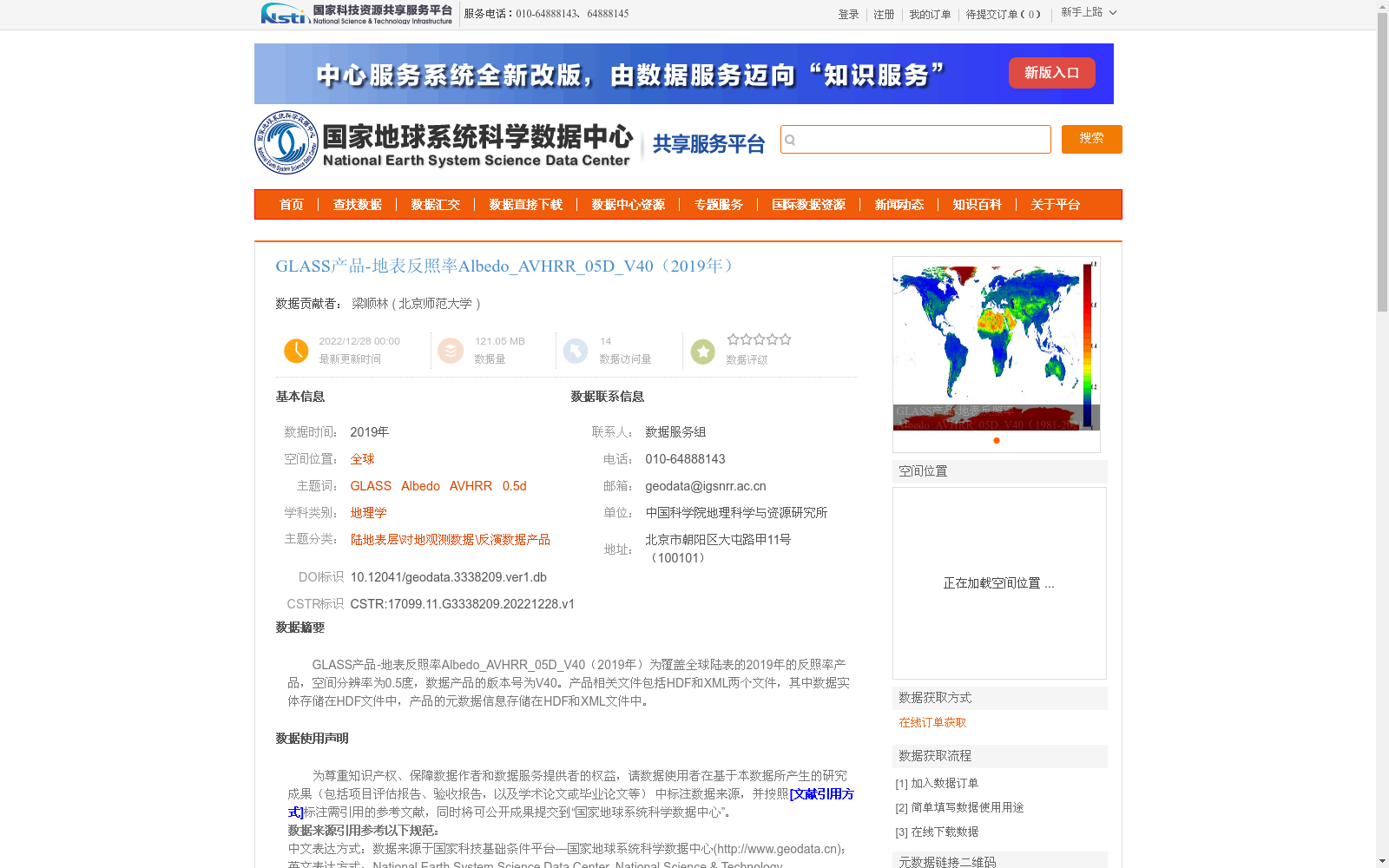Click step [3] 在线下载数据
The width and height of the screenshot is (1389, 868).
(x=938, y=832)
